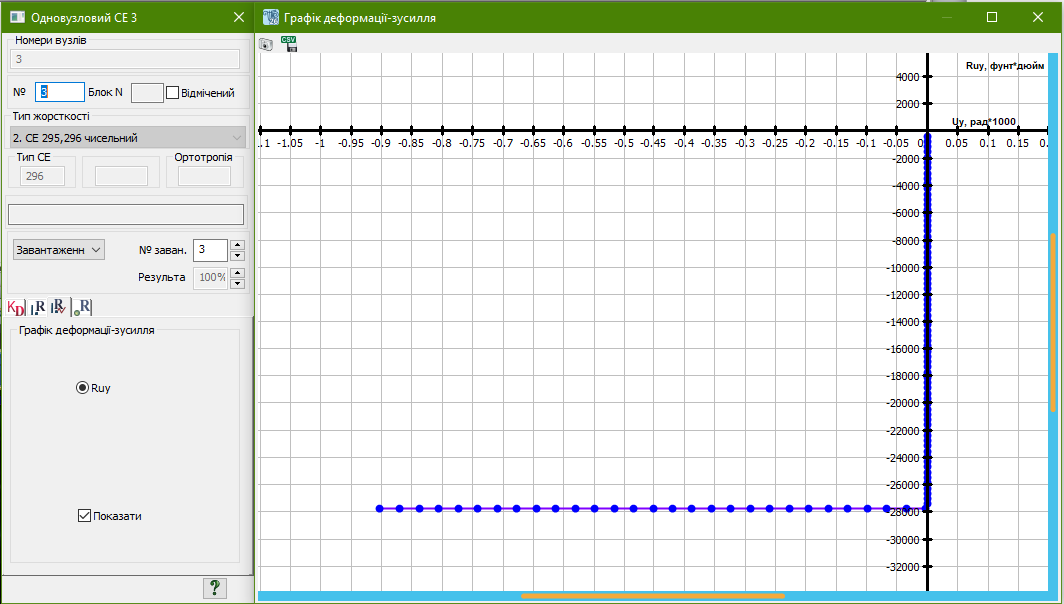
Task: Select the Ruy radio button
Action: pyautogui.click(x=82, y=388)
